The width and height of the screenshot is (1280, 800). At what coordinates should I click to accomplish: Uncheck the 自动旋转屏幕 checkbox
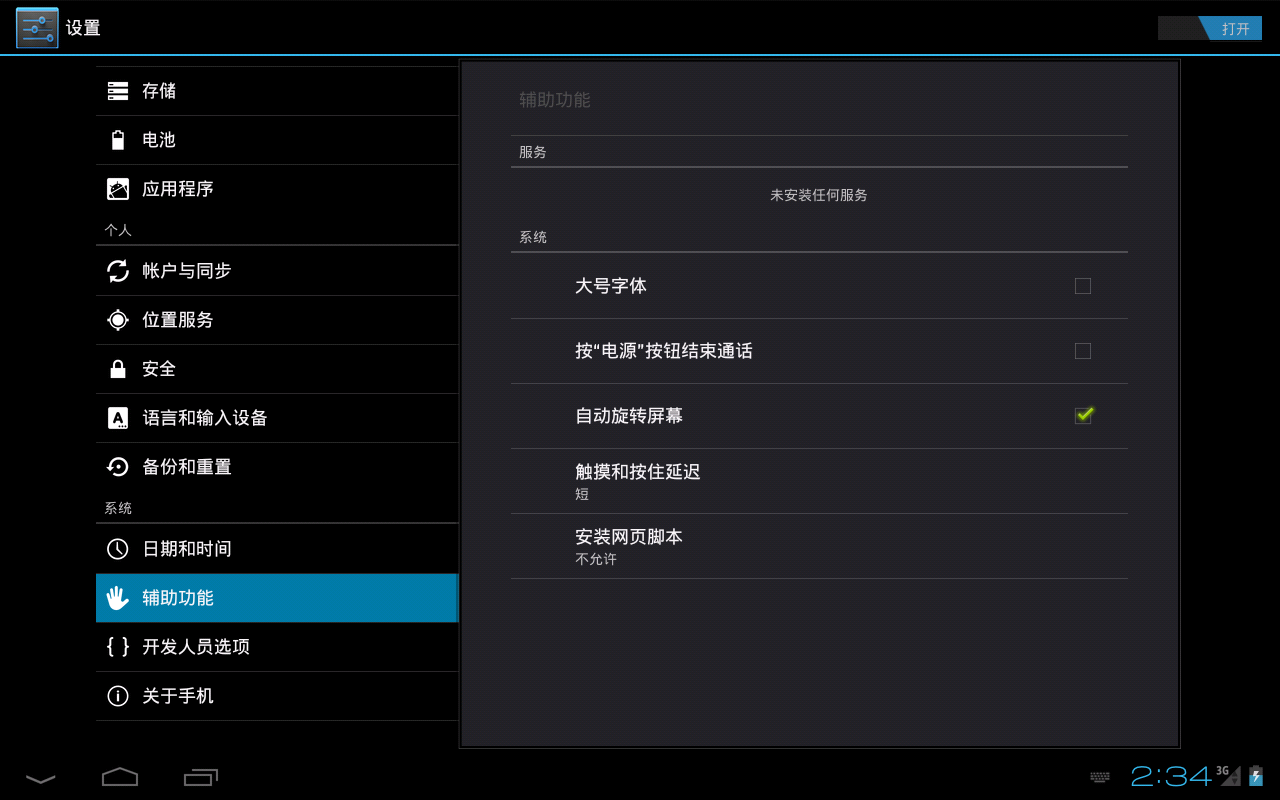[x=1084, y=415]
